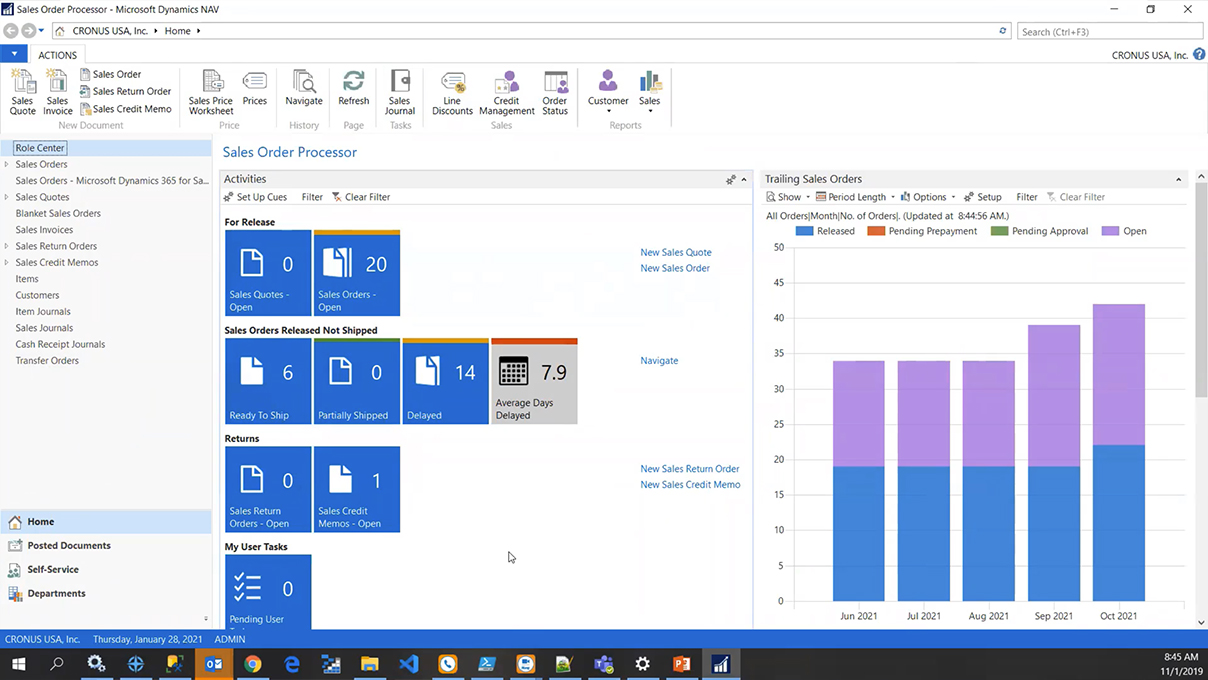The image size is (1208, 680).
Task: Click the Navigate link in Activities
Action: point(659,360)
